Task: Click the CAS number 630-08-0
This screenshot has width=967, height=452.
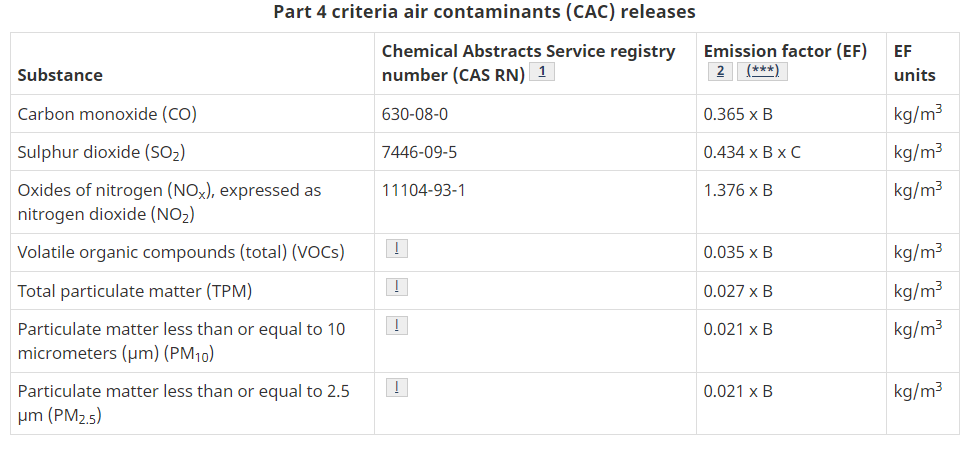Action: [414, 114]
